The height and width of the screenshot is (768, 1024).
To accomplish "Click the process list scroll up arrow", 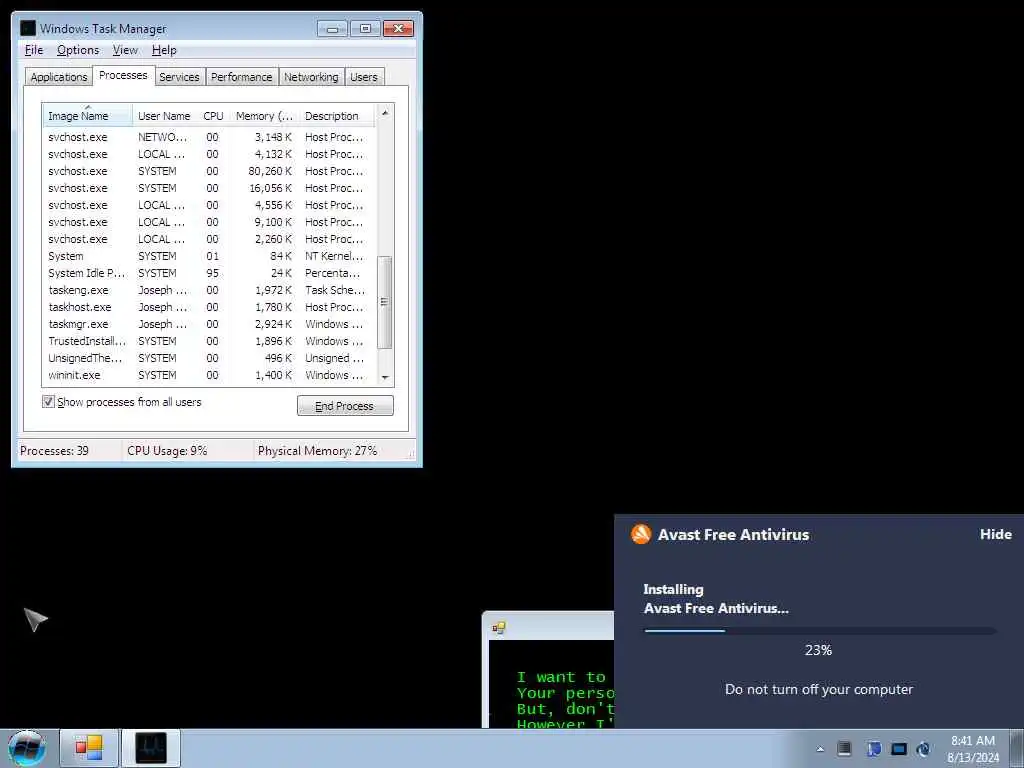I will pos(385,113).
